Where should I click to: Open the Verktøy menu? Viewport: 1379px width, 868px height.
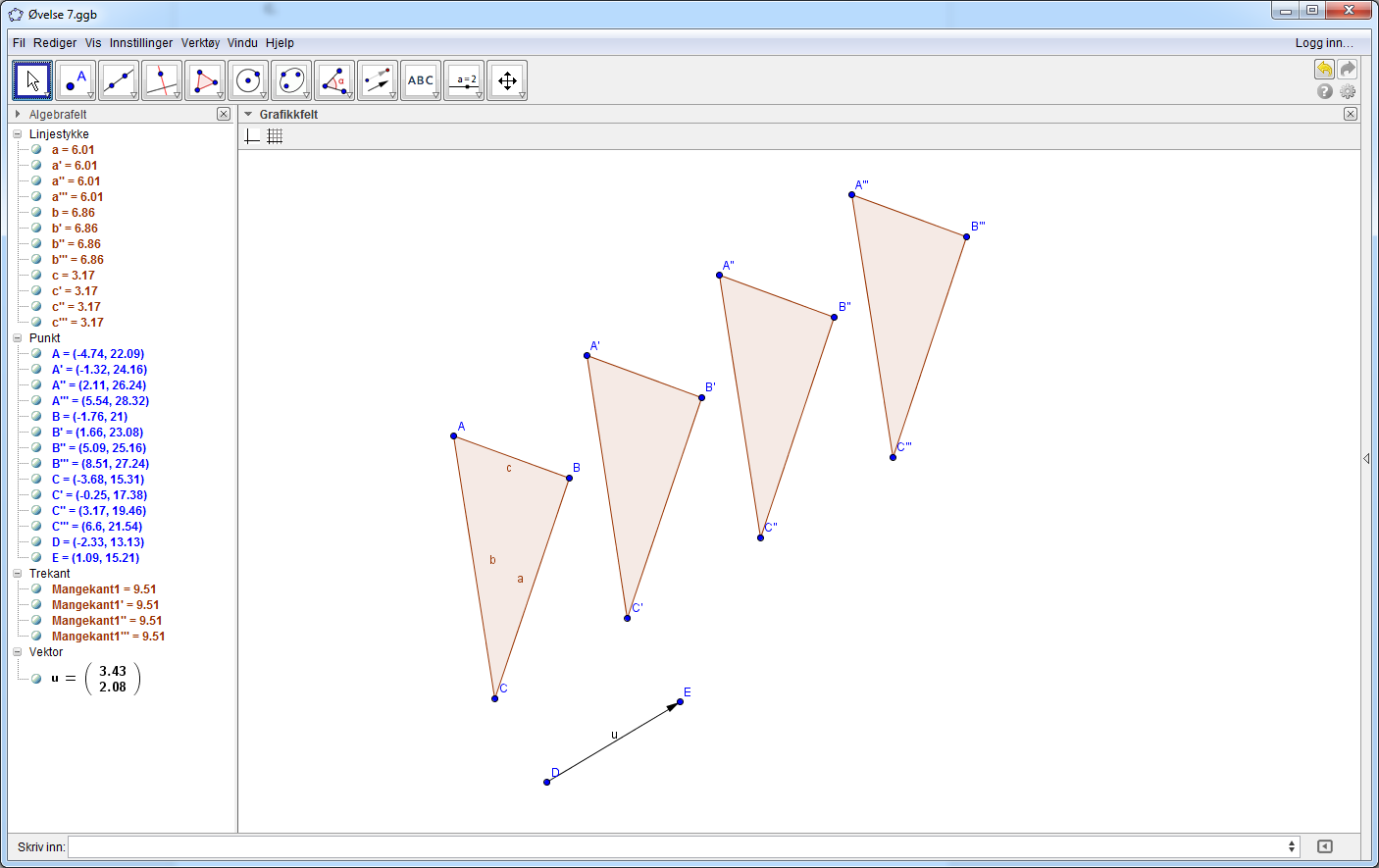[200, 43]
